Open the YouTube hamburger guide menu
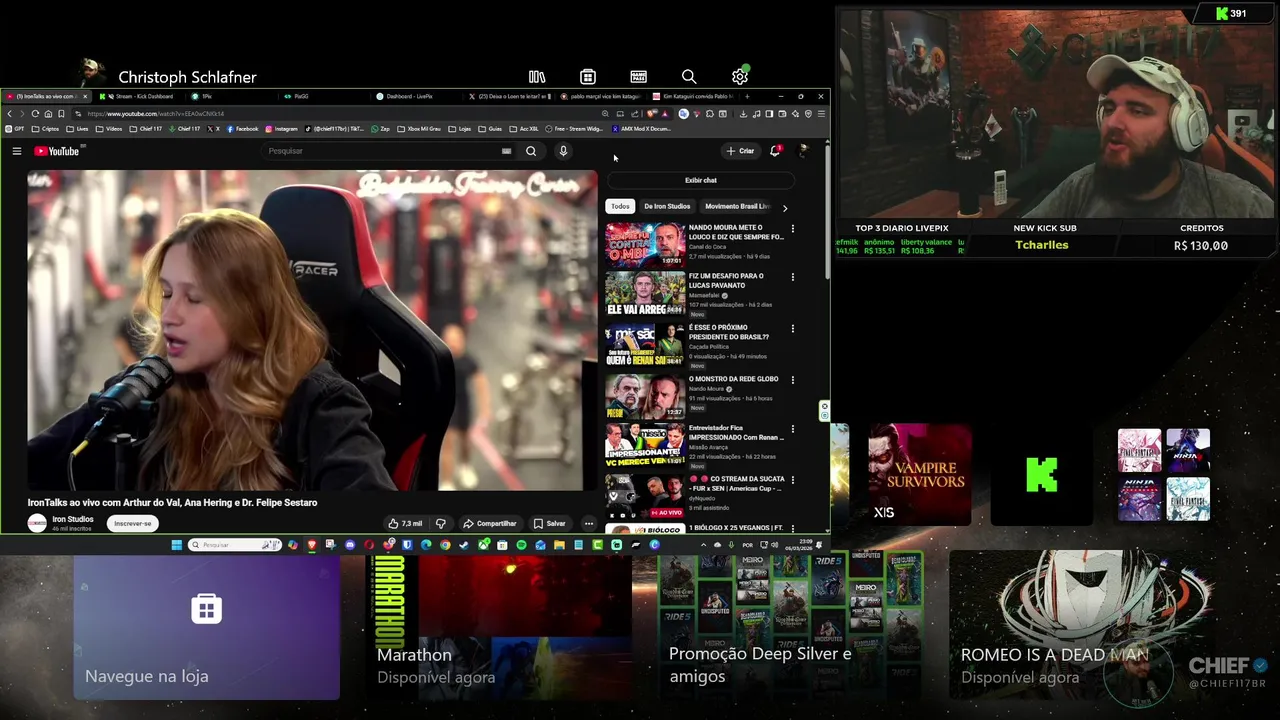 click(16, 151)
